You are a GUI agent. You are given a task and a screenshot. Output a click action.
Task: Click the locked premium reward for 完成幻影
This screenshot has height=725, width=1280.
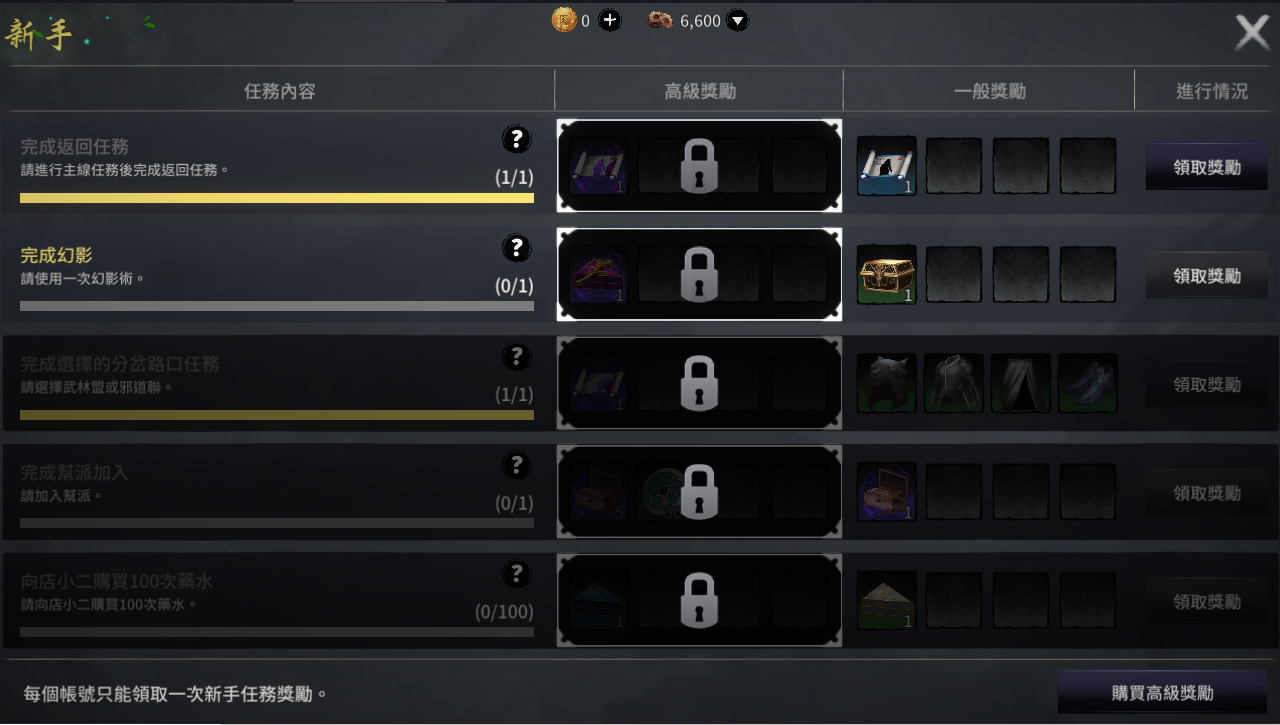pos(699,275)
